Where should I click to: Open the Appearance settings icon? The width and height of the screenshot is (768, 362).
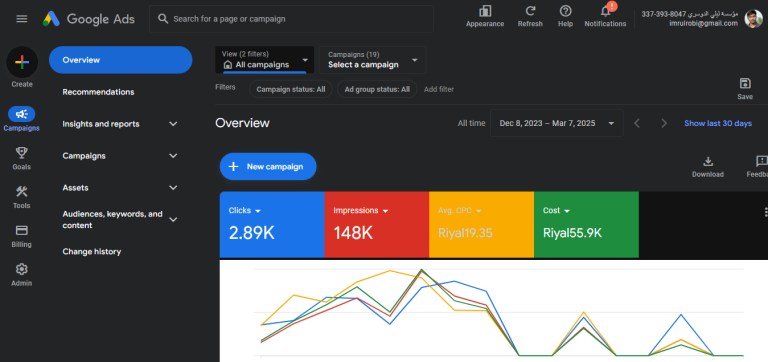485,11
